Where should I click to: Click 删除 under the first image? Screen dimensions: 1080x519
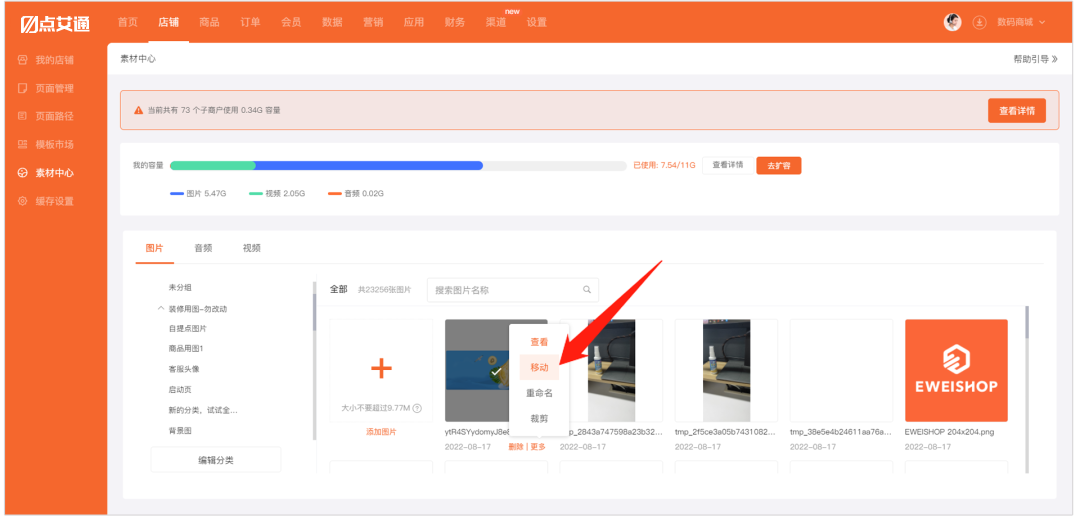point(516,447)
